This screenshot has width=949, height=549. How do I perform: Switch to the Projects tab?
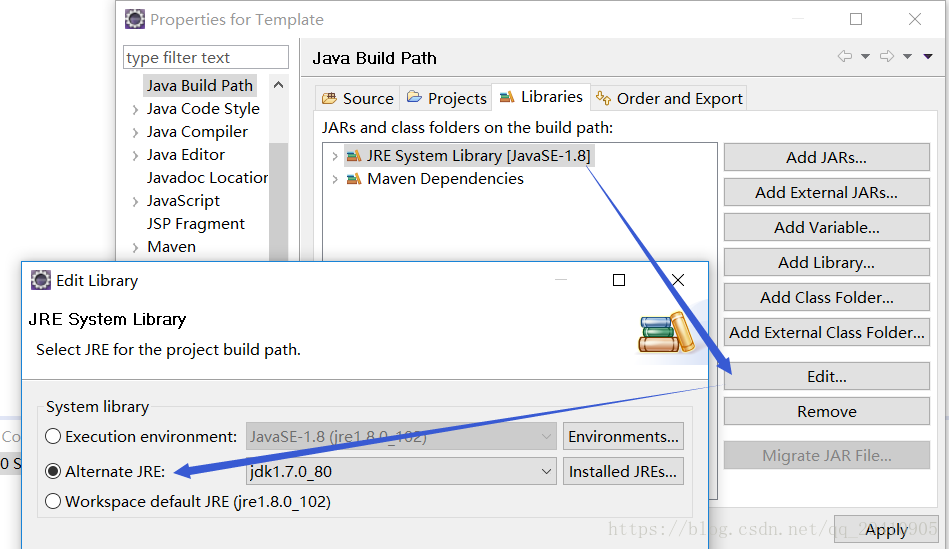pyautogui.click(x=446, y=98)
